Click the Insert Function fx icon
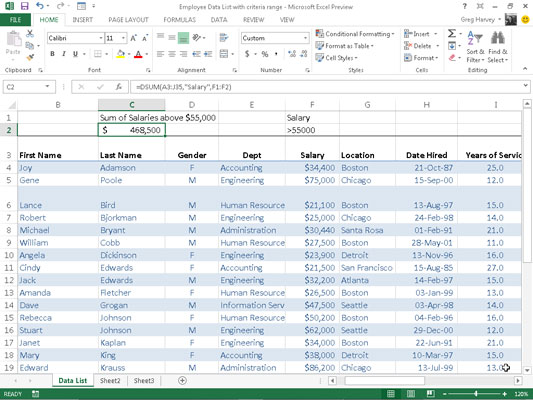This screenshot has height=400, width=533. tap(118, 87)
